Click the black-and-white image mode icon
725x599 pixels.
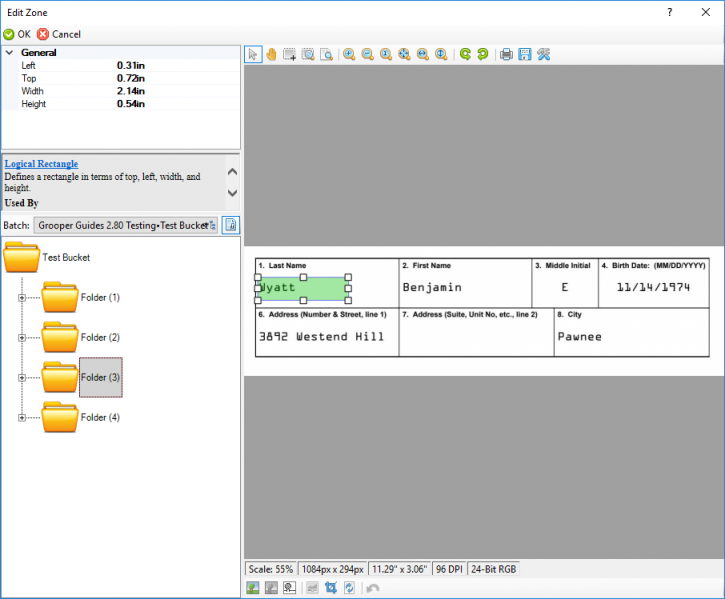pyautogui.click(x=289, y=588)
